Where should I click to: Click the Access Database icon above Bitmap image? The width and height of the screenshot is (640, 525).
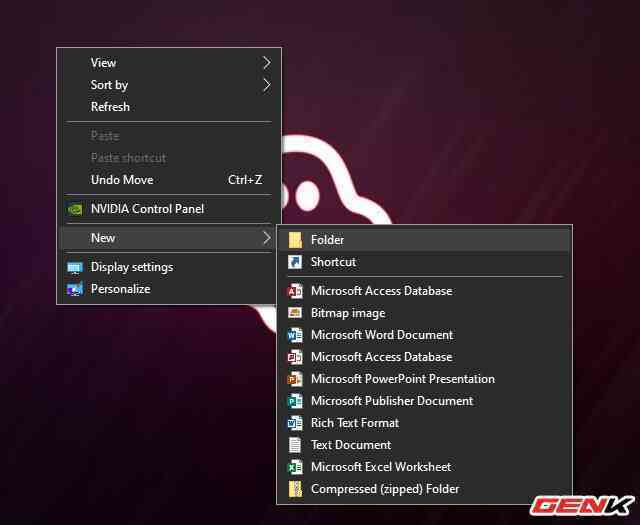295,291
